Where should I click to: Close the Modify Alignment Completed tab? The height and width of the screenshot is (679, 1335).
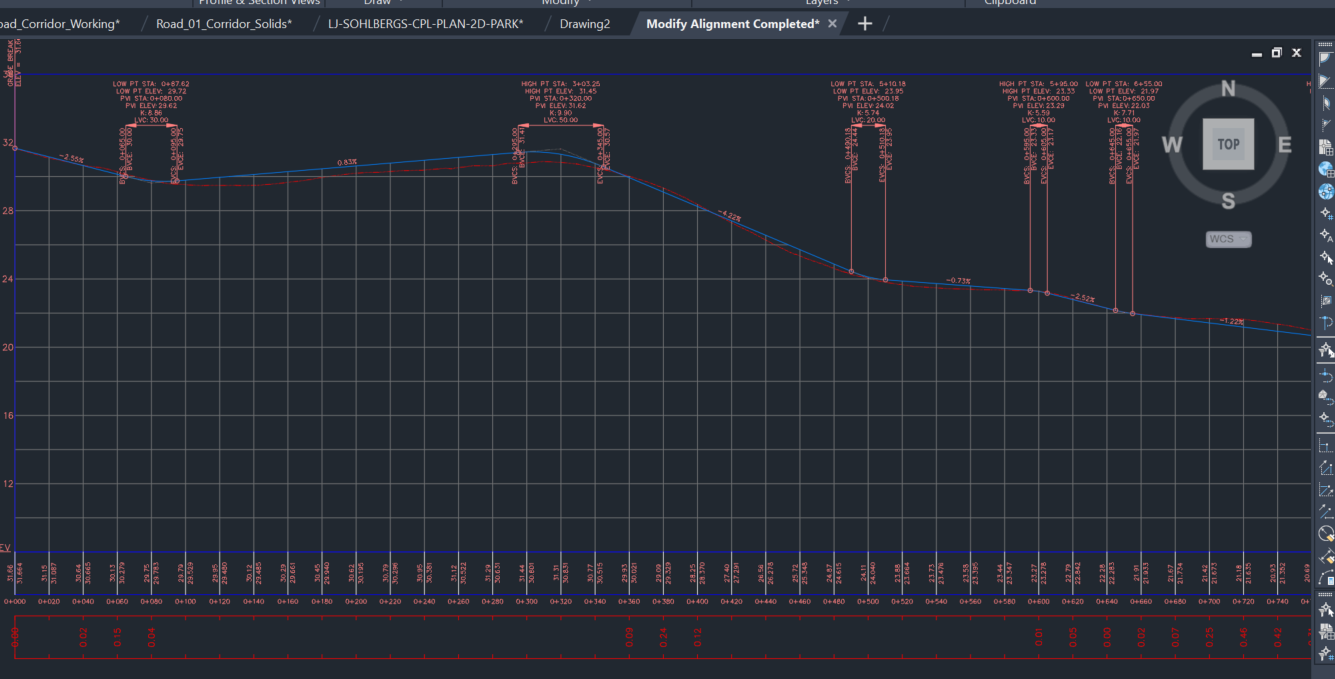833,23
